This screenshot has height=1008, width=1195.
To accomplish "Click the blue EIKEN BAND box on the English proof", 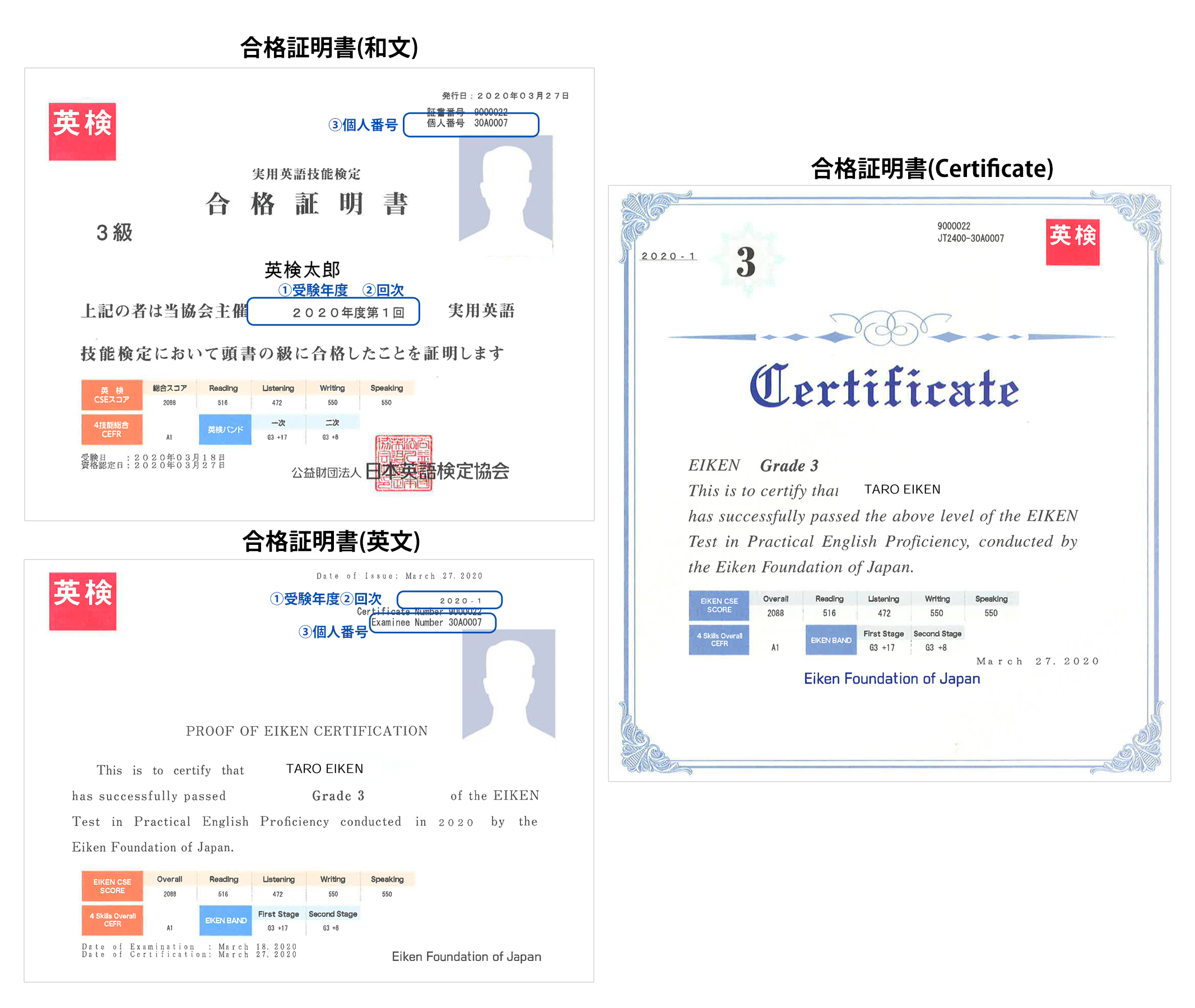I will (x=226, y=921).
